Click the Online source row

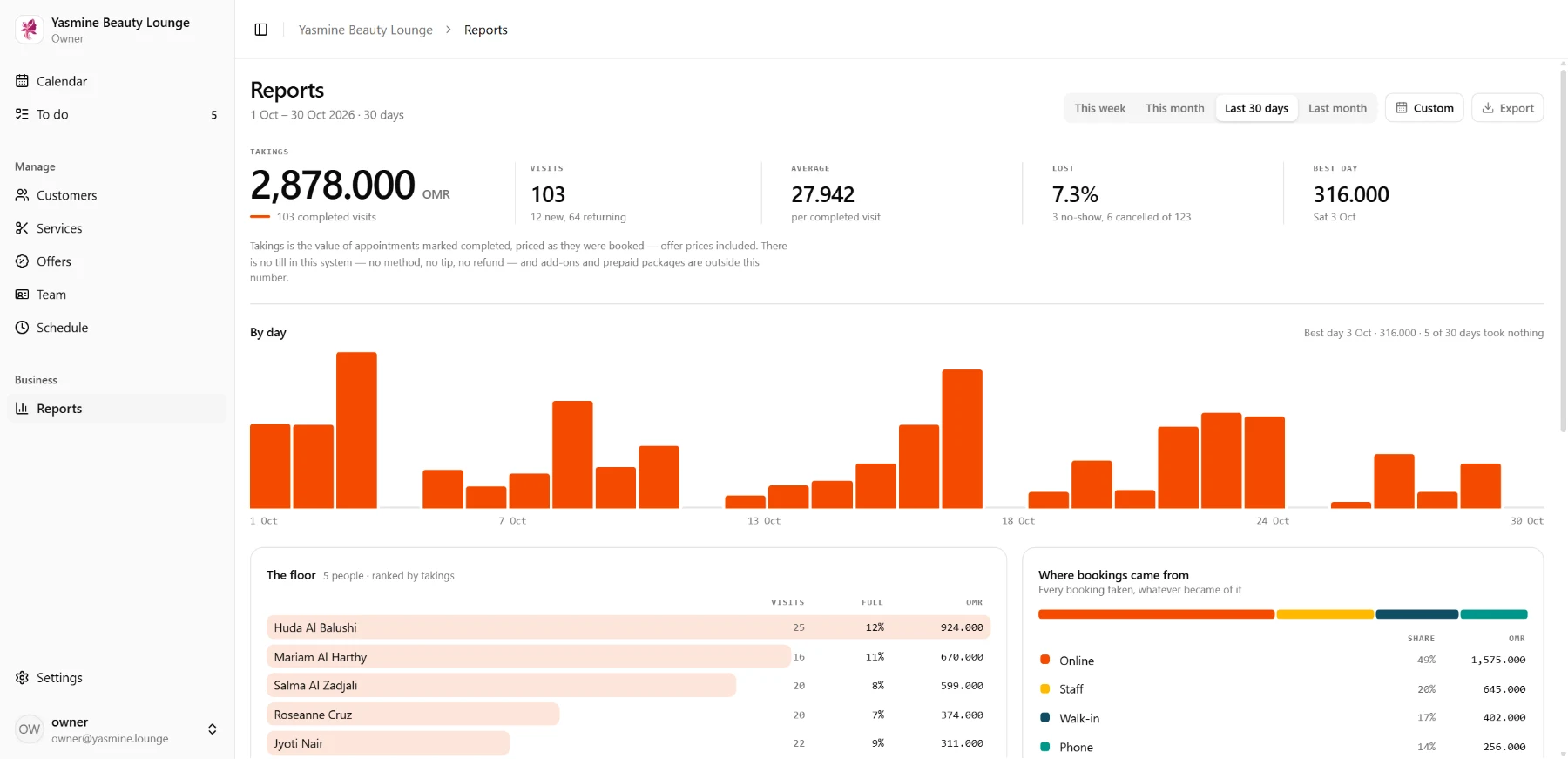tap(1282, 661)
